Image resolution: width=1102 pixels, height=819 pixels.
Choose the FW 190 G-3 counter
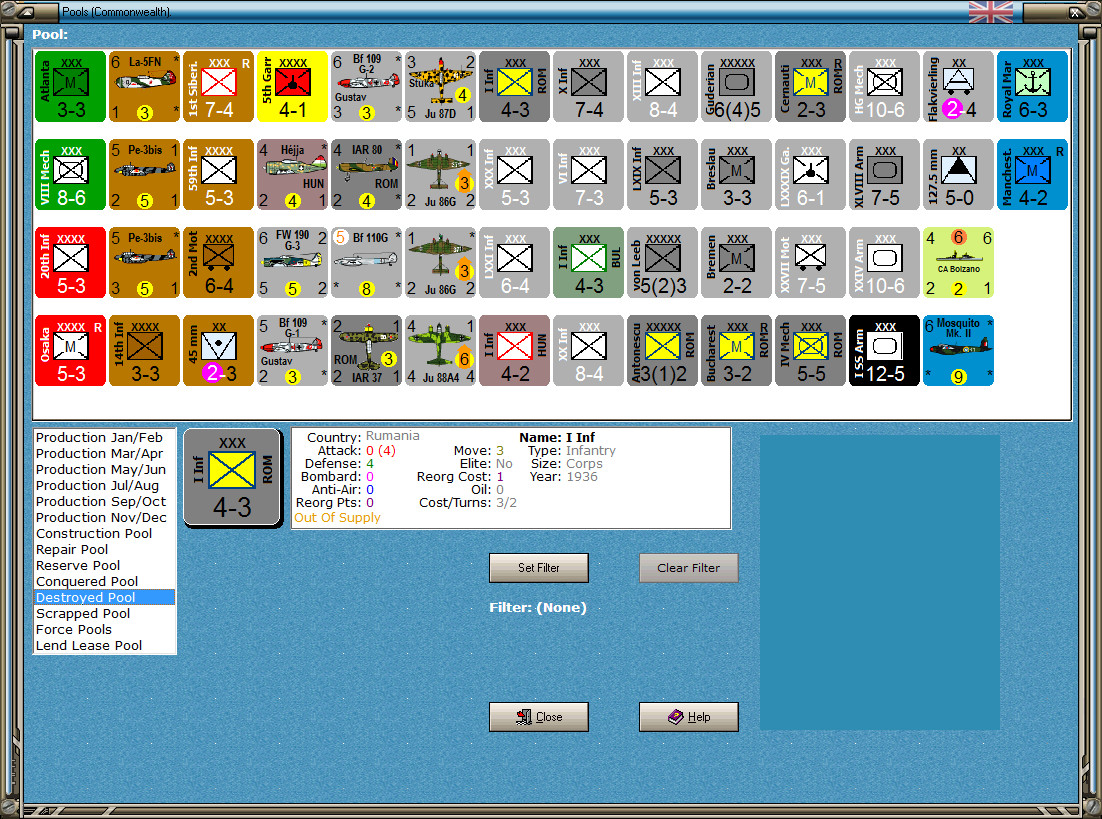coord(292,262)
